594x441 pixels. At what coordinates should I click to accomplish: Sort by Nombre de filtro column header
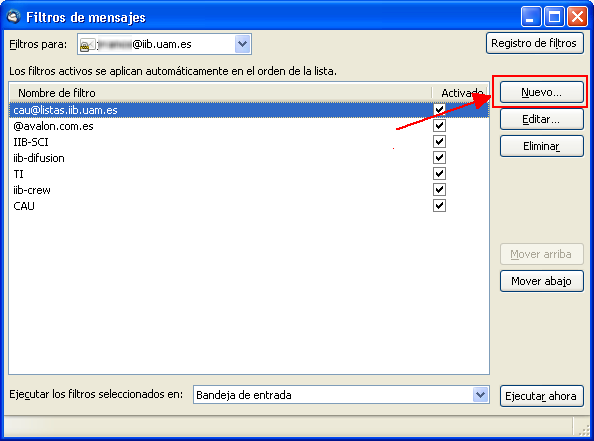(x=220, y=93)
